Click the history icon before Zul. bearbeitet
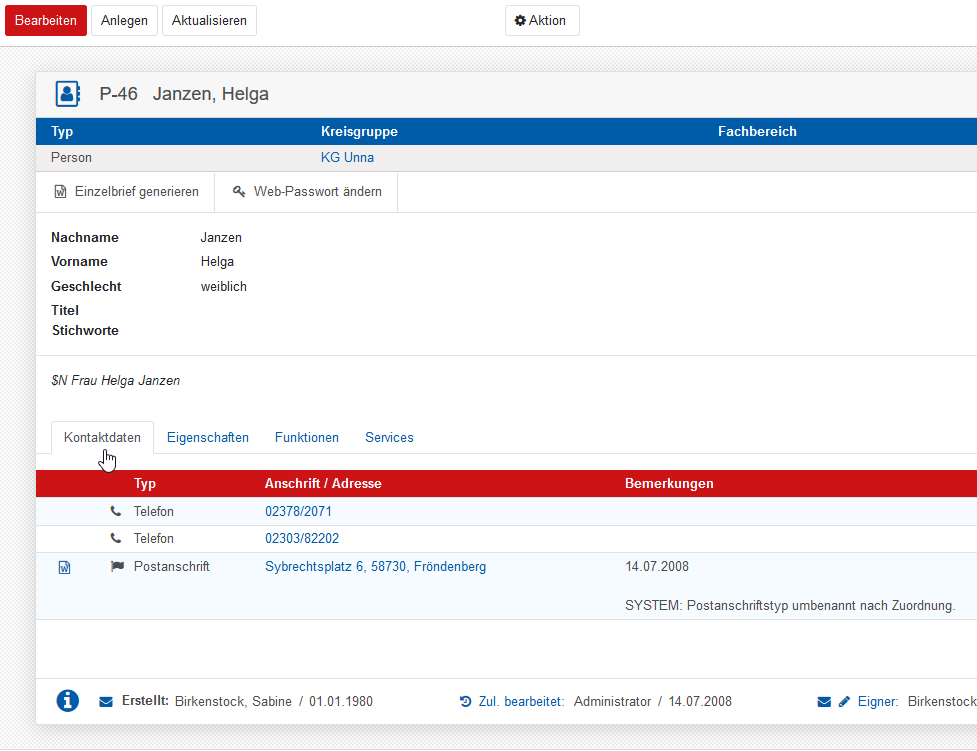This screenshot has width=977, height=751. pos(465,702)
